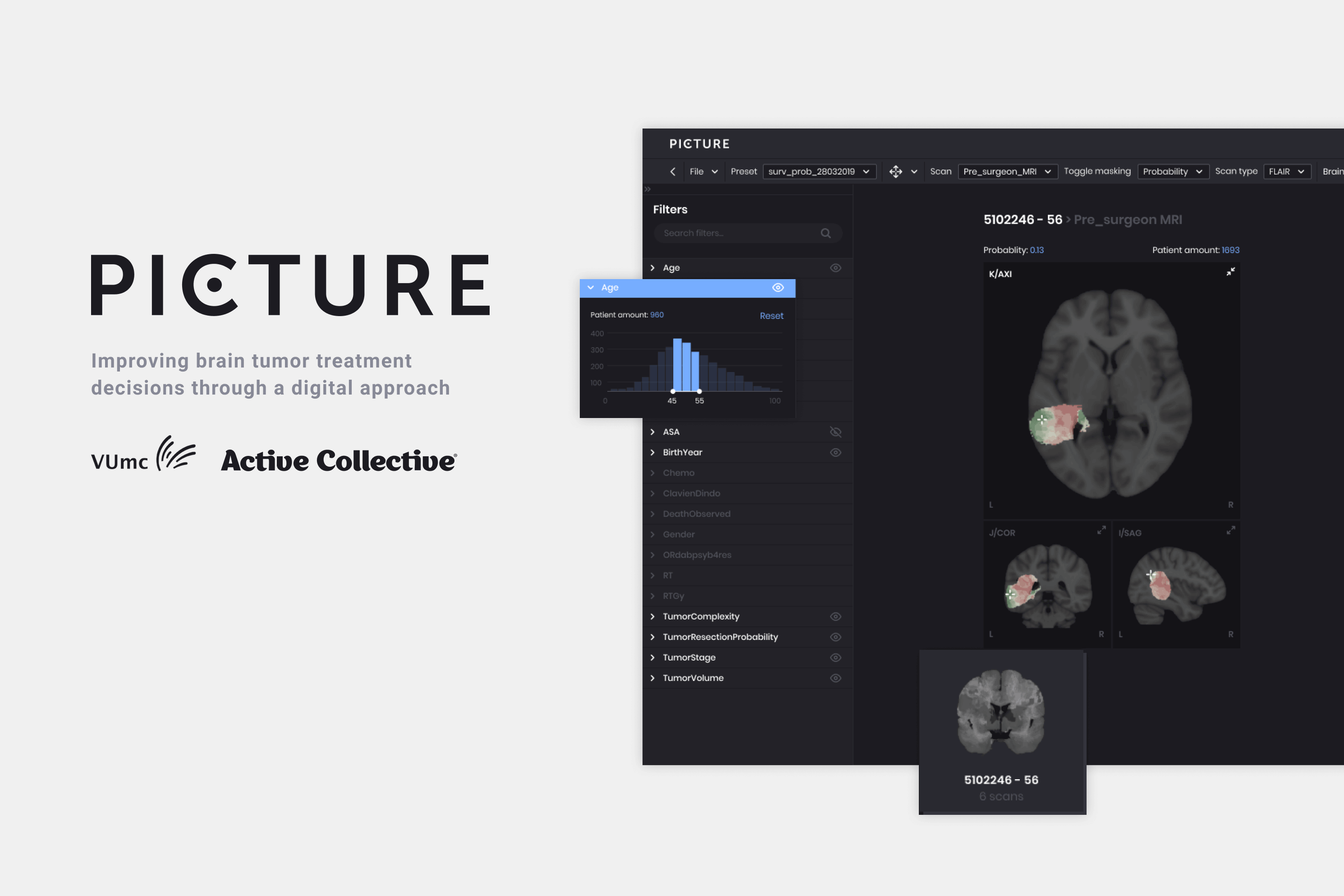This screenshot has width=1344, height=896.
Task: Toggle visibility of TumorVolume filter
Action: point(835,678)
